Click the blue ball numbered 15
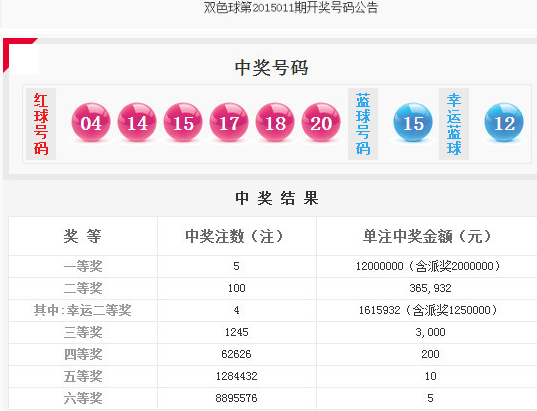Screen dimensions: 537x411 (x=413, y=122)
